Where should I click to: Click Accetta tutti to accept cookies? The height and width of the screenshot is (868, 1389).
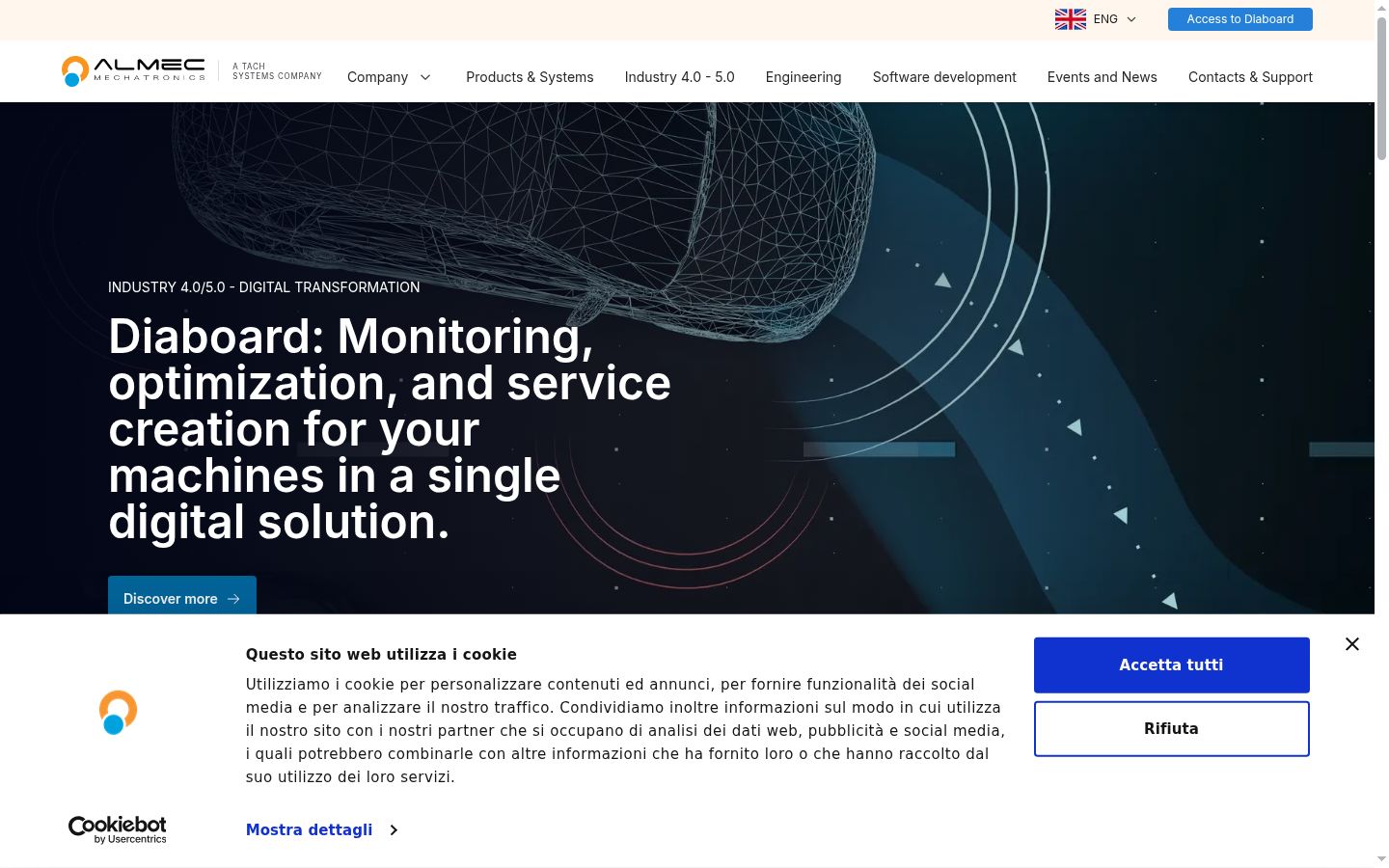pyautogui.click(x=1171, y=665)
